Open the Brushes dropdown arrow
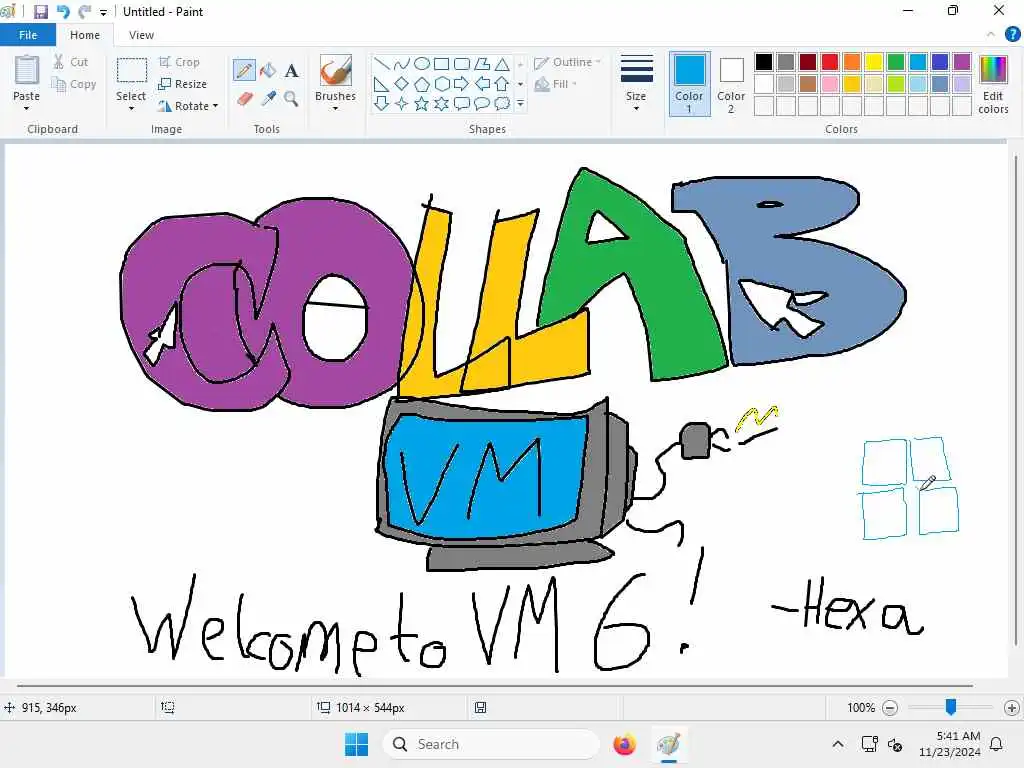 pyautogui.click(x=335, y=108)
